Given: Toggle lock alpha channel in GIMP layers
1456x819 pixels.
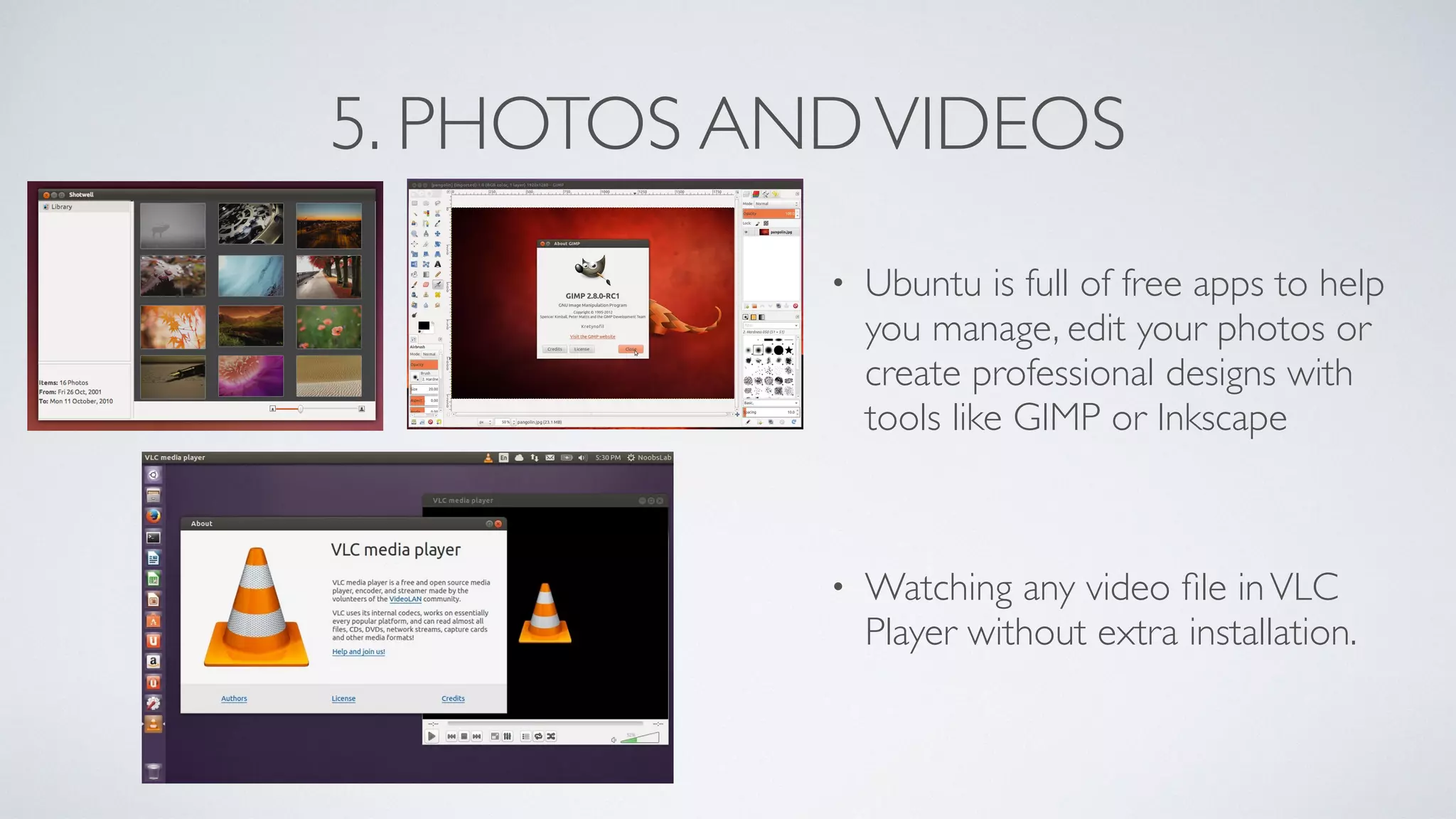Looking at the screenshot, I should coord(766,223).
